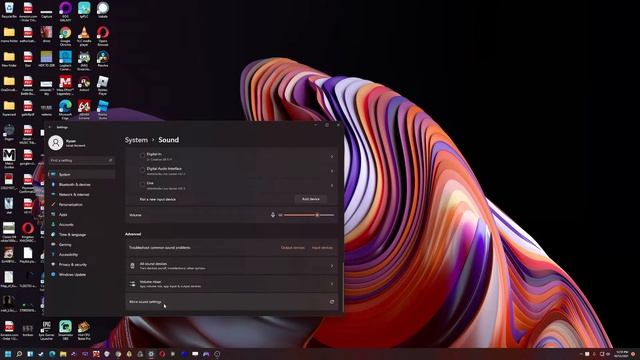Troubleshoot Input devices link
The height and width of the screenshot is (360, 640).
click(322, 248)
